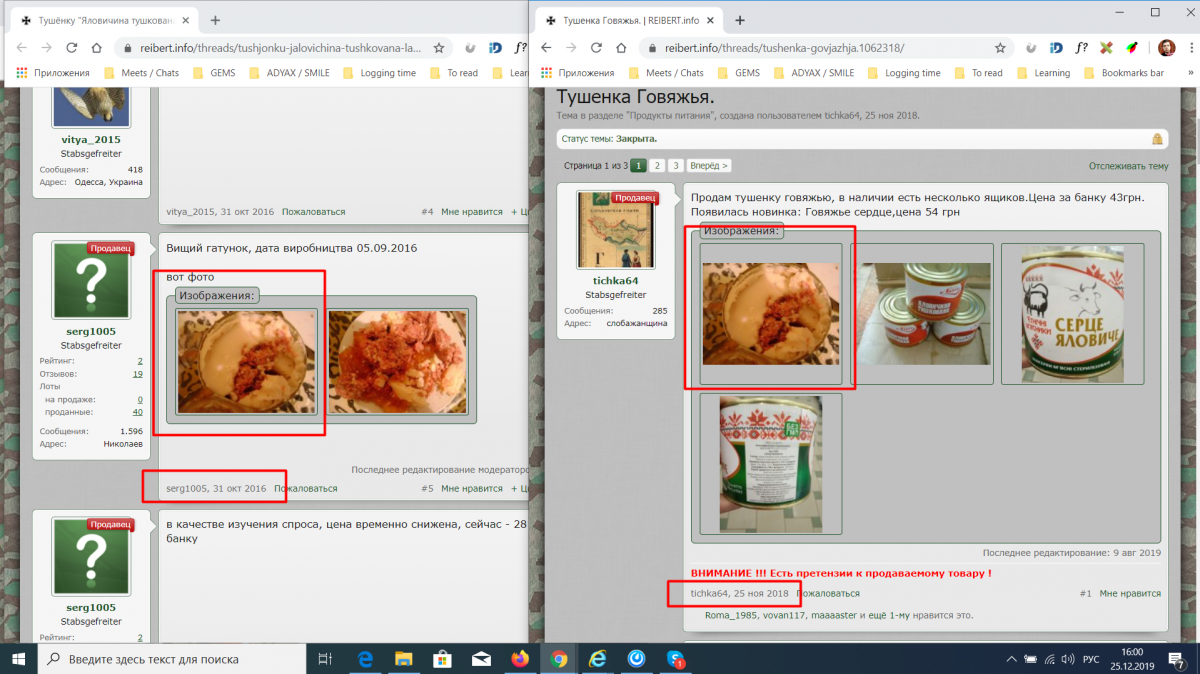This screenshot has height=674, width=1200.
Task: Click the 'Вперёд >' next page button
Action: click(709, 166)
